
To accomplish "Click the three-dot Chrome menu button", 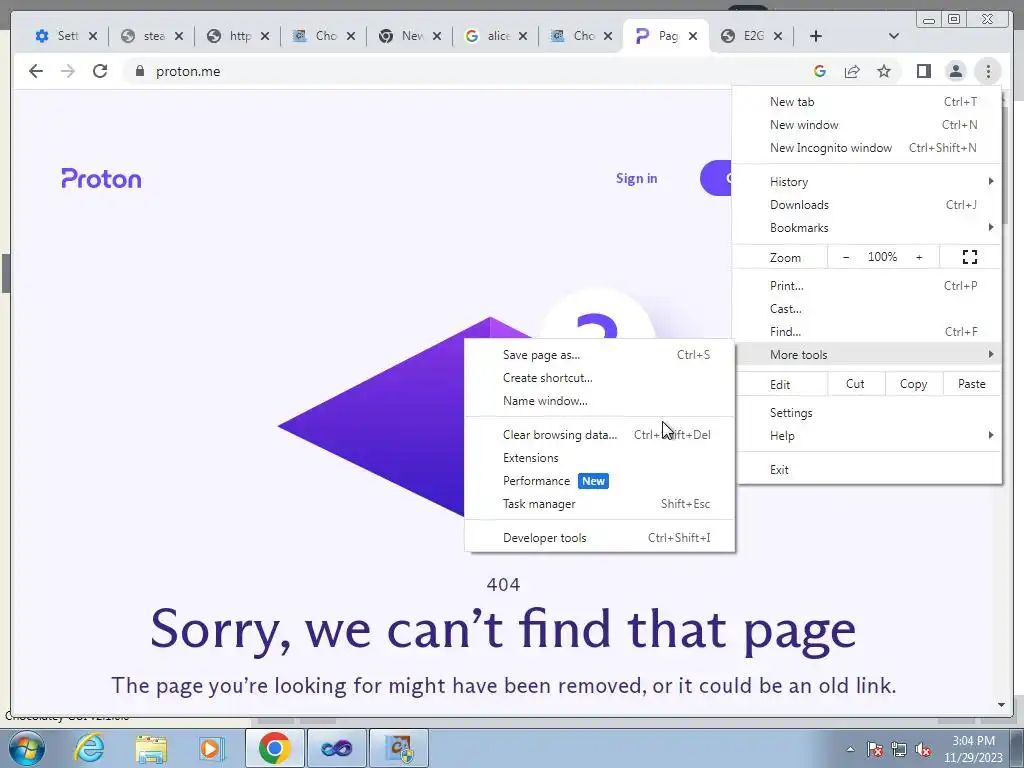I will point(987,71).
